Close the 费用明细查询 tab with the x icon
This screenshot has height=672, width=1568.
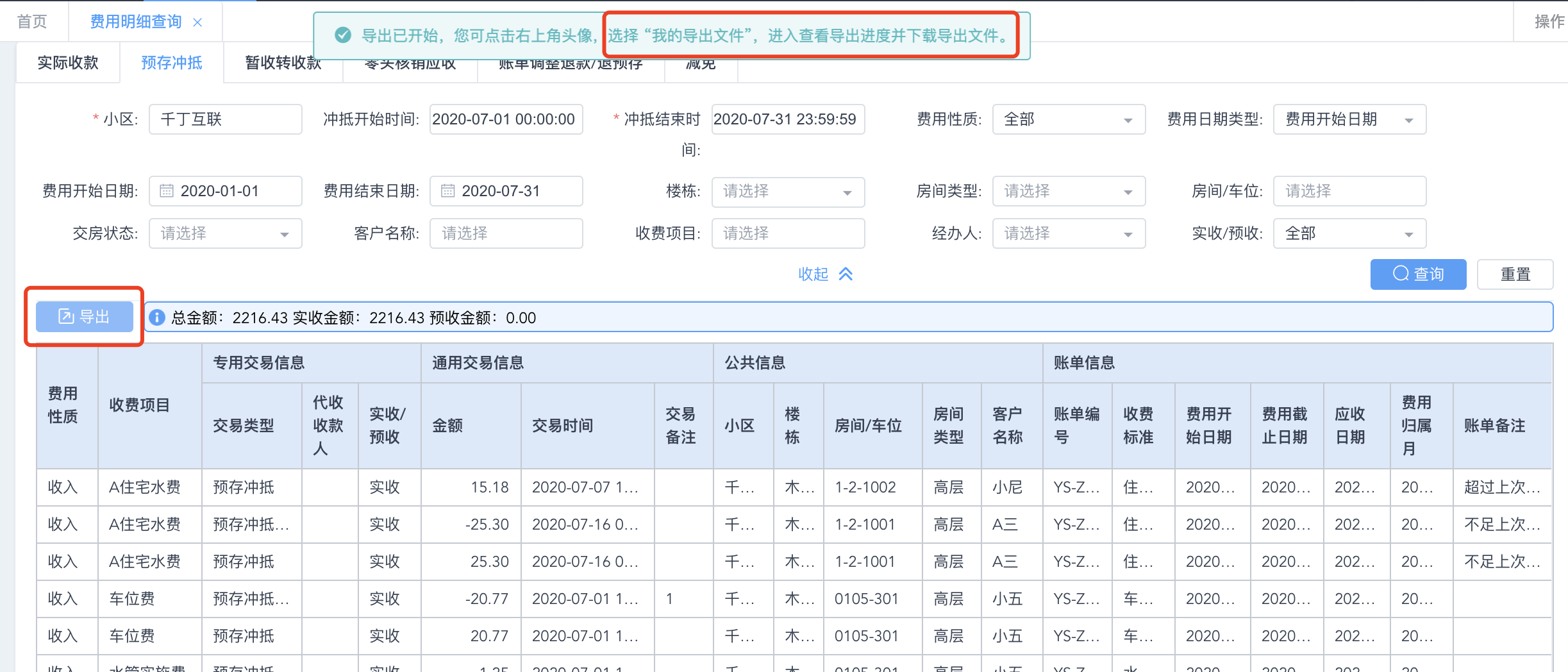tap(197, 22)
